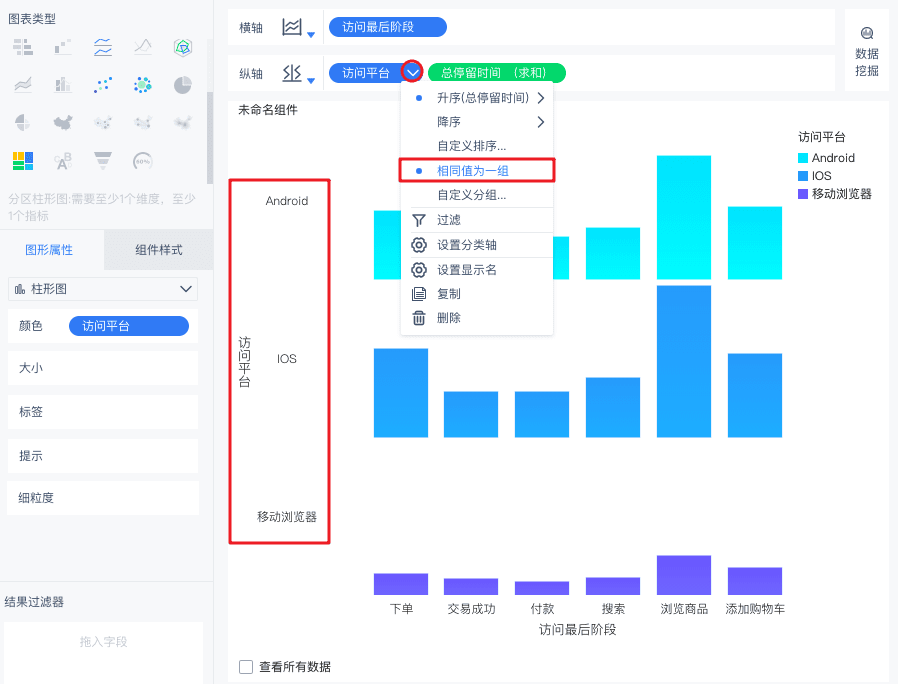Click the 访问平台 pill in 颜色 row
898x684 pixels.
pos(129,326)
